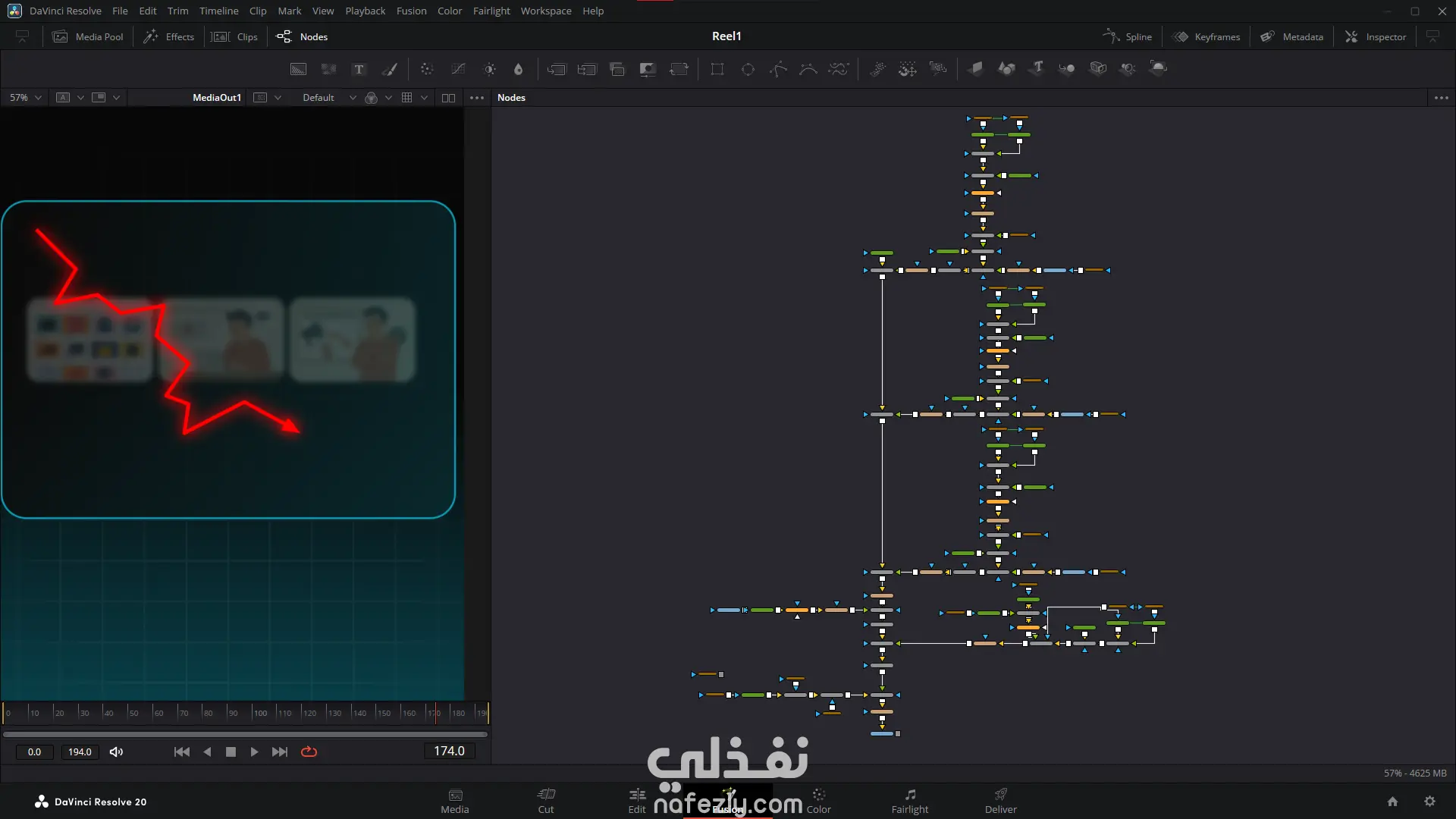
Task: Select the Polygon mask tool
Action: pos(778,69)
